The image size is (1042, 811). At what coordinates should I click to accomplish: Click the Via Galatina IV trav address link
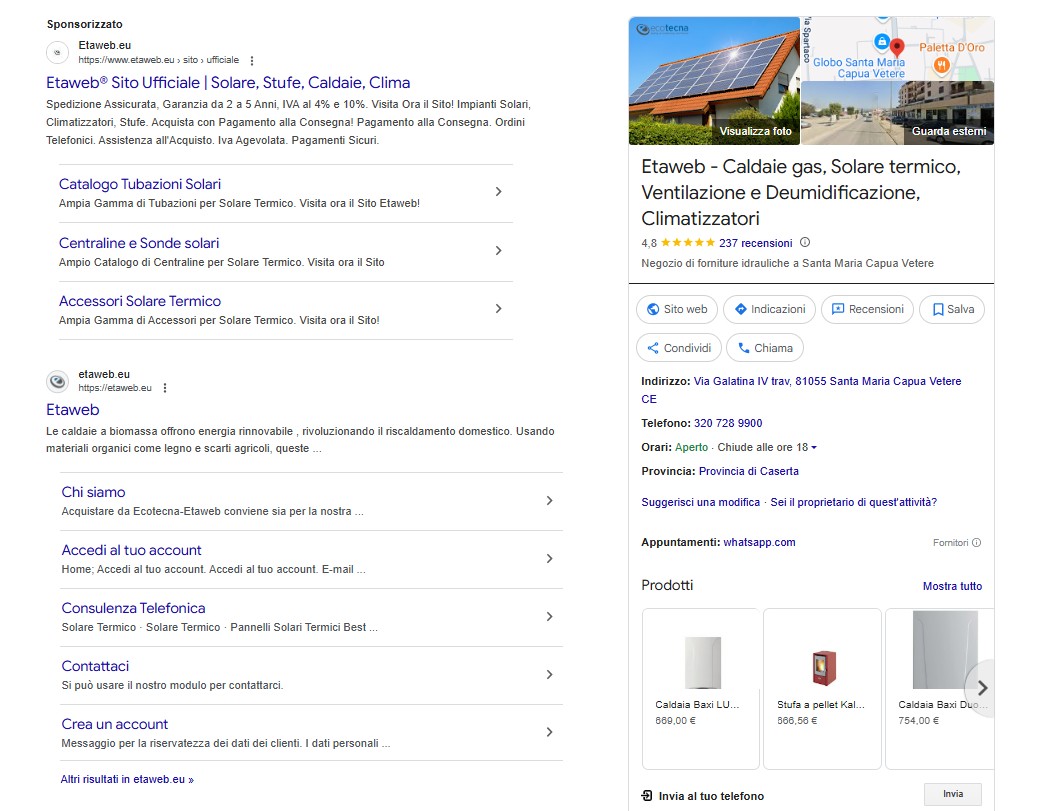coord(801,390)
